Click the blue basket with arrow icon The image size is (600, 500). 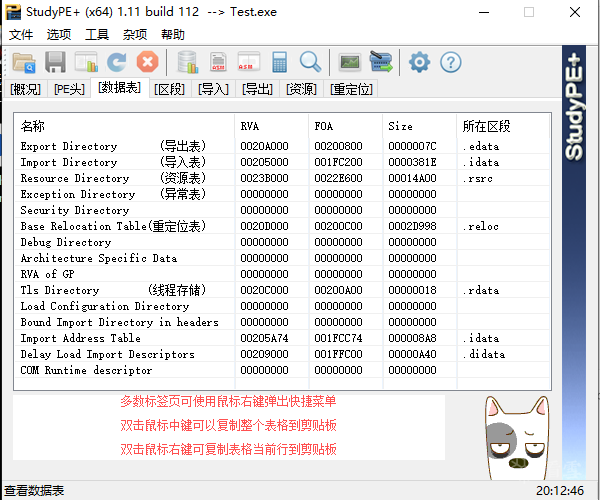pos(381,62)
